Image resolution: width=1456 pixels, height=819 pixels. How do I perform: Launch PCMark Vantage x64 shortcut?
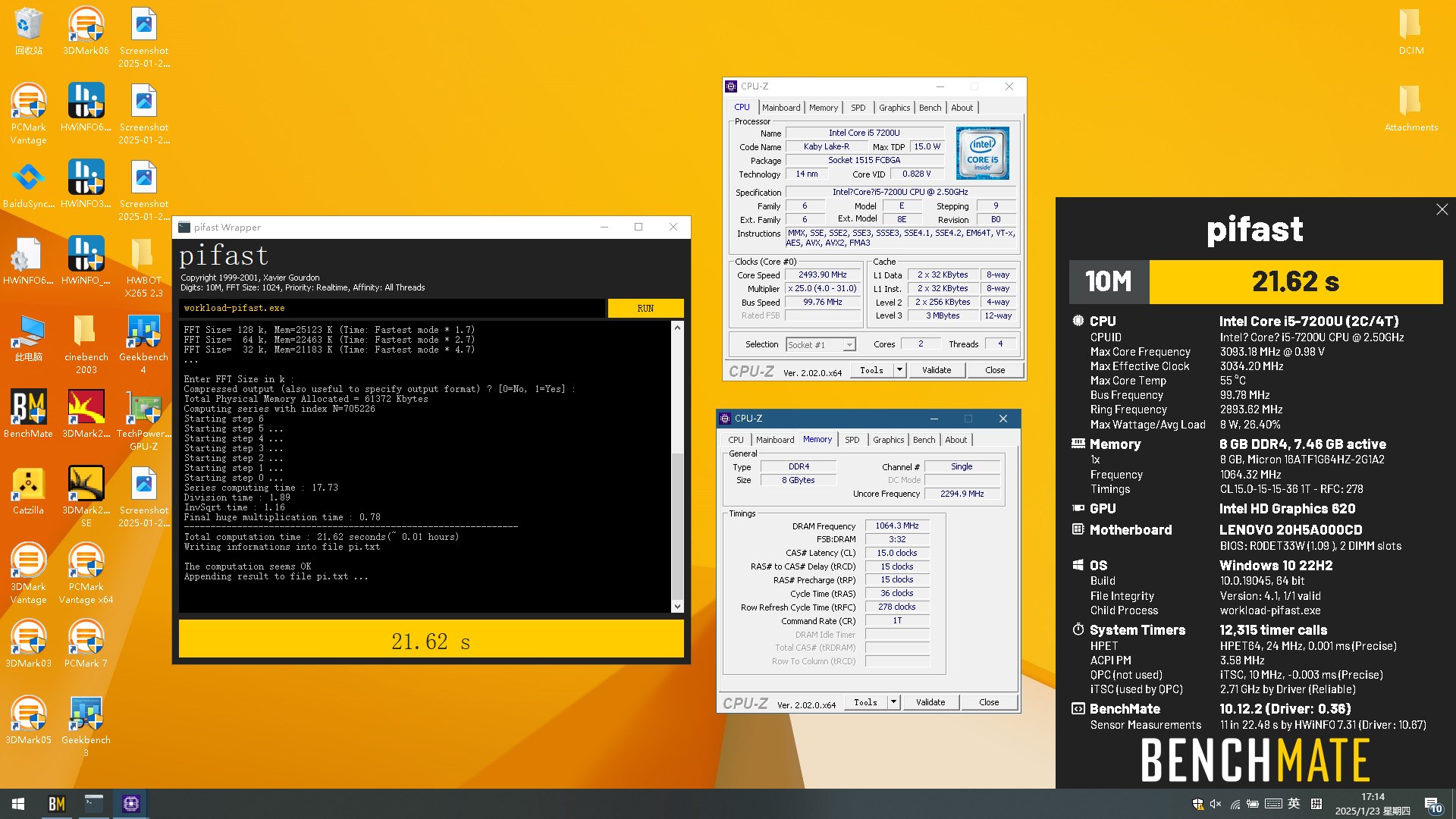pos(86,573)
